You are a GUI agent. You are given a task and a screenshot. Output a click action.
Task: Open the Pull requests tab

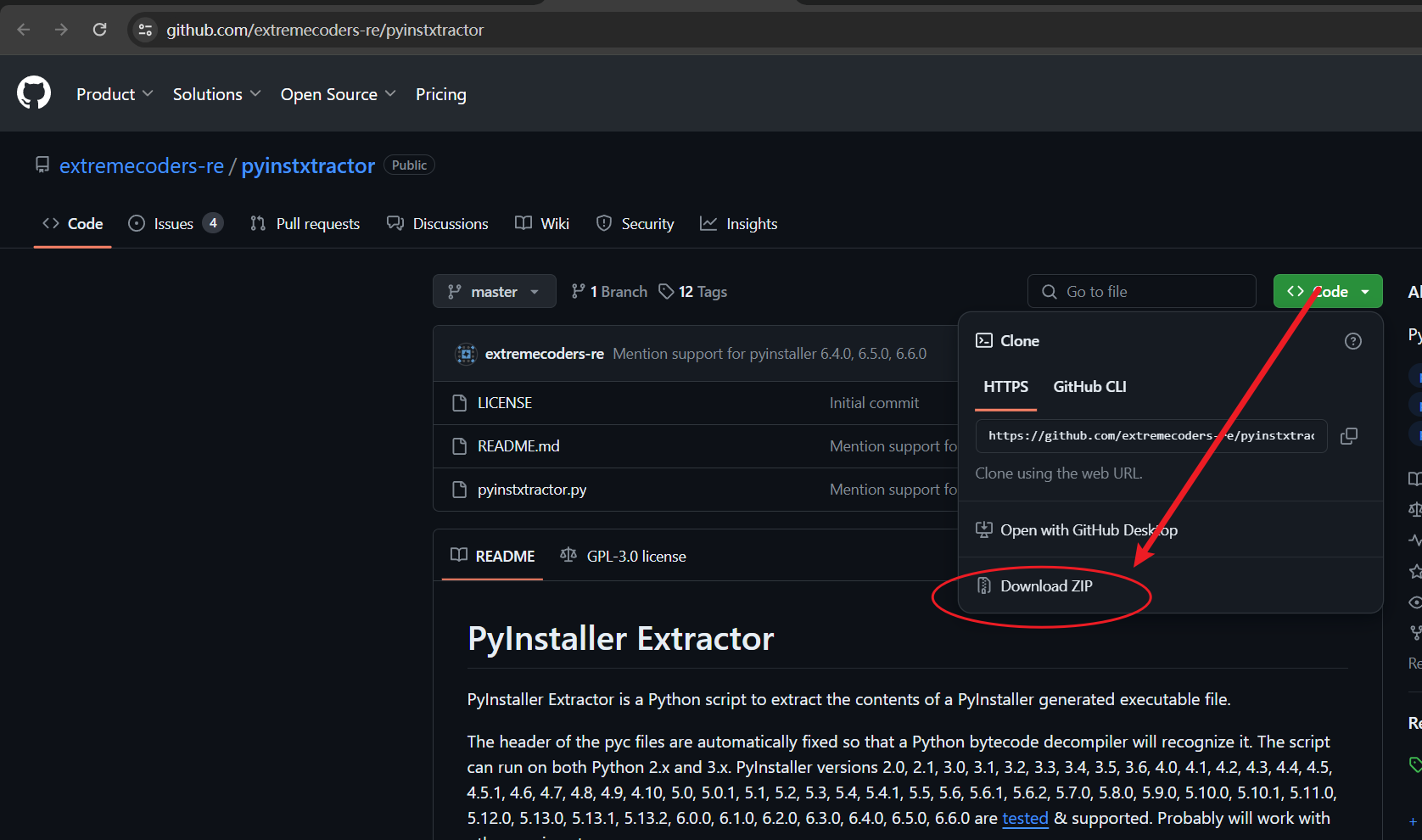[x=305, y=224]
